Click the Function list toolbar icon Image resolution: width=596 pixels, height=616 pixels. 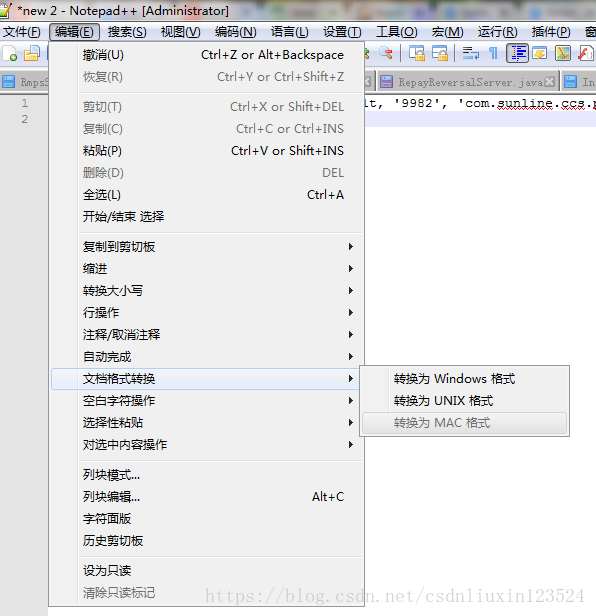(x=585, y=53)
